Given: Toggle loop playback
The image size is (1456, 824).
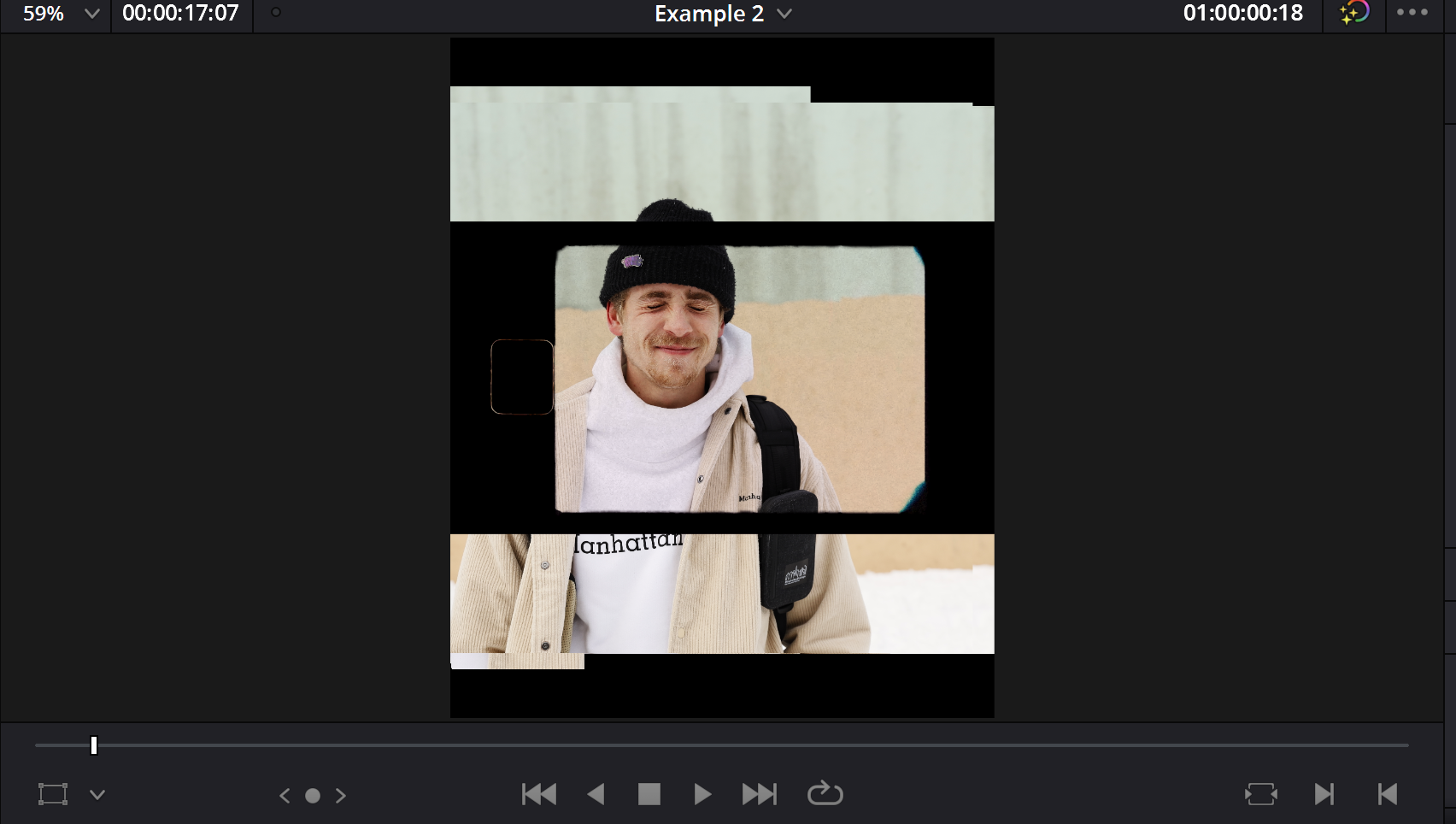Looking at the screenshot, I should (x=825, y=794).
